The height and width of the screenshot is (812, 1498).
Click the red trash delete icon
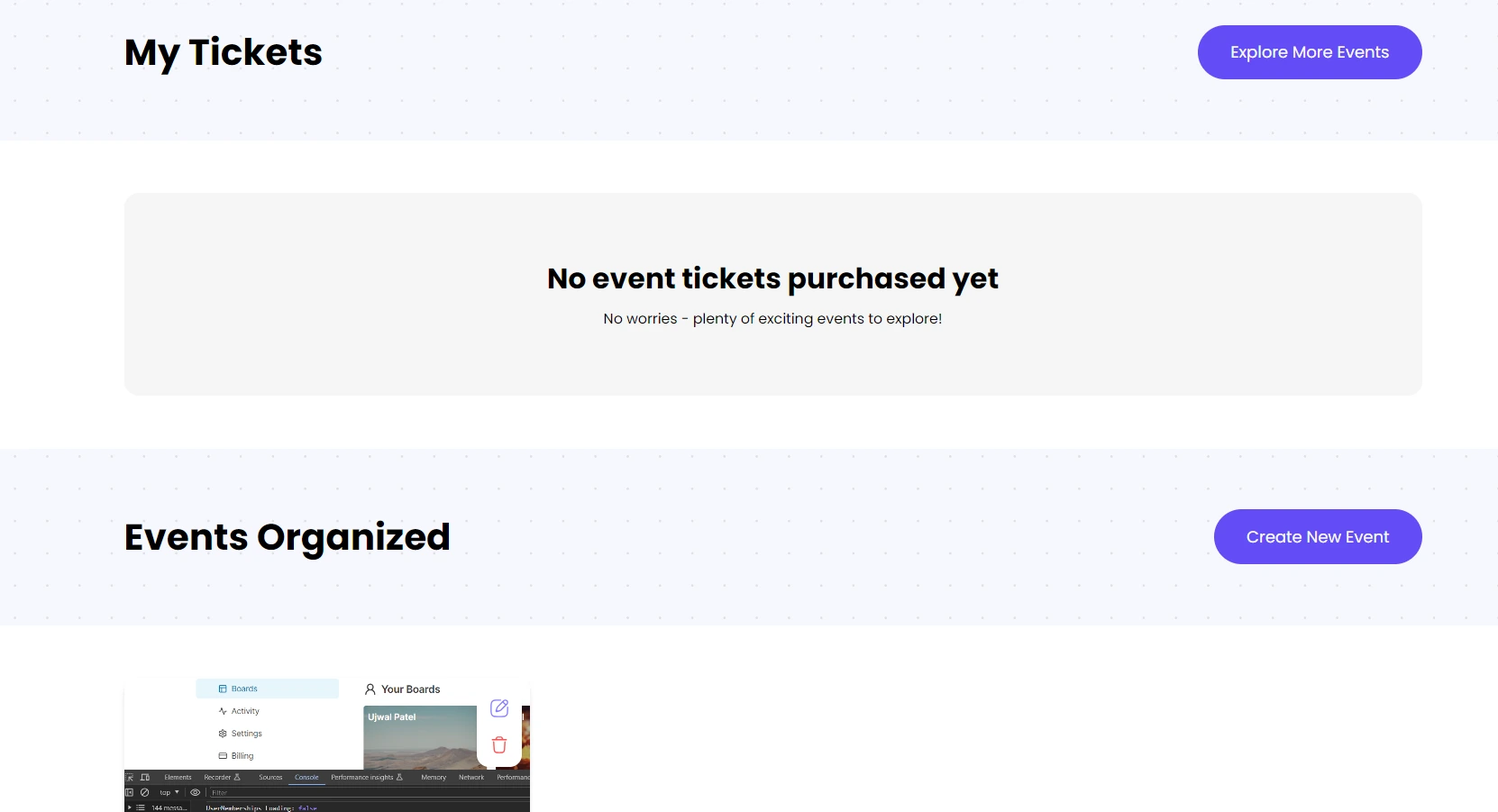pos(499,745)
